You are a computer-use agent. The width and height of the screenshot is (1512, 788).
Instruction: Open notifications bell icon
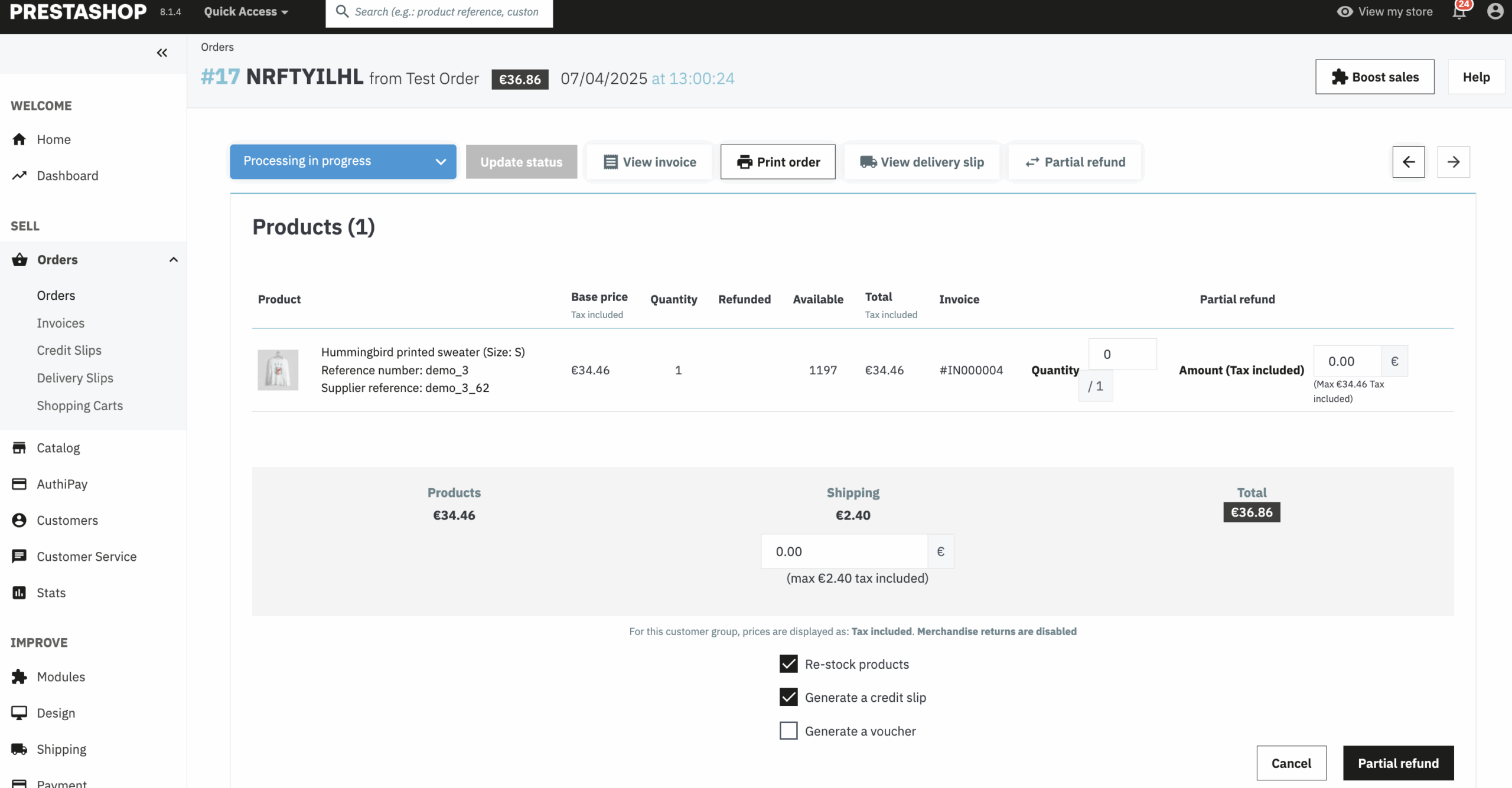point(1459,12)
